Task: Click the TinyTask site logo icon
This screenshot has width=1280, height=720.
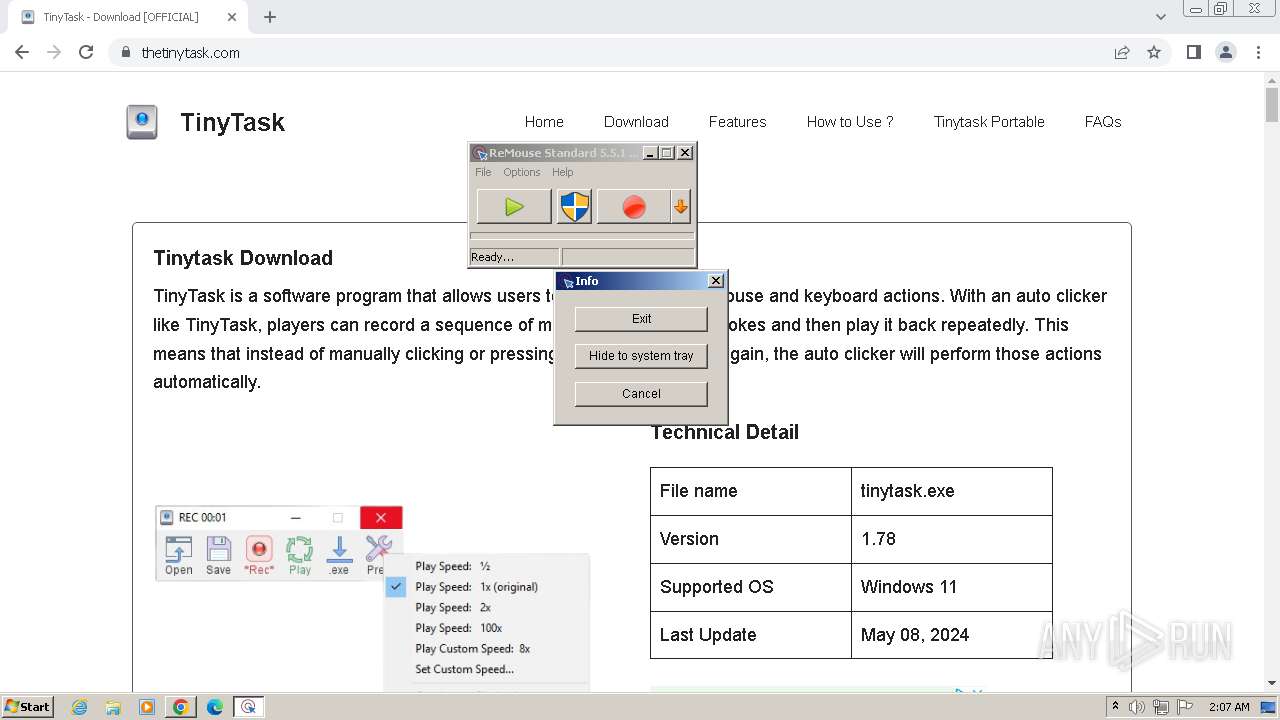Action: pyautogui.click(x=142, y=122)
